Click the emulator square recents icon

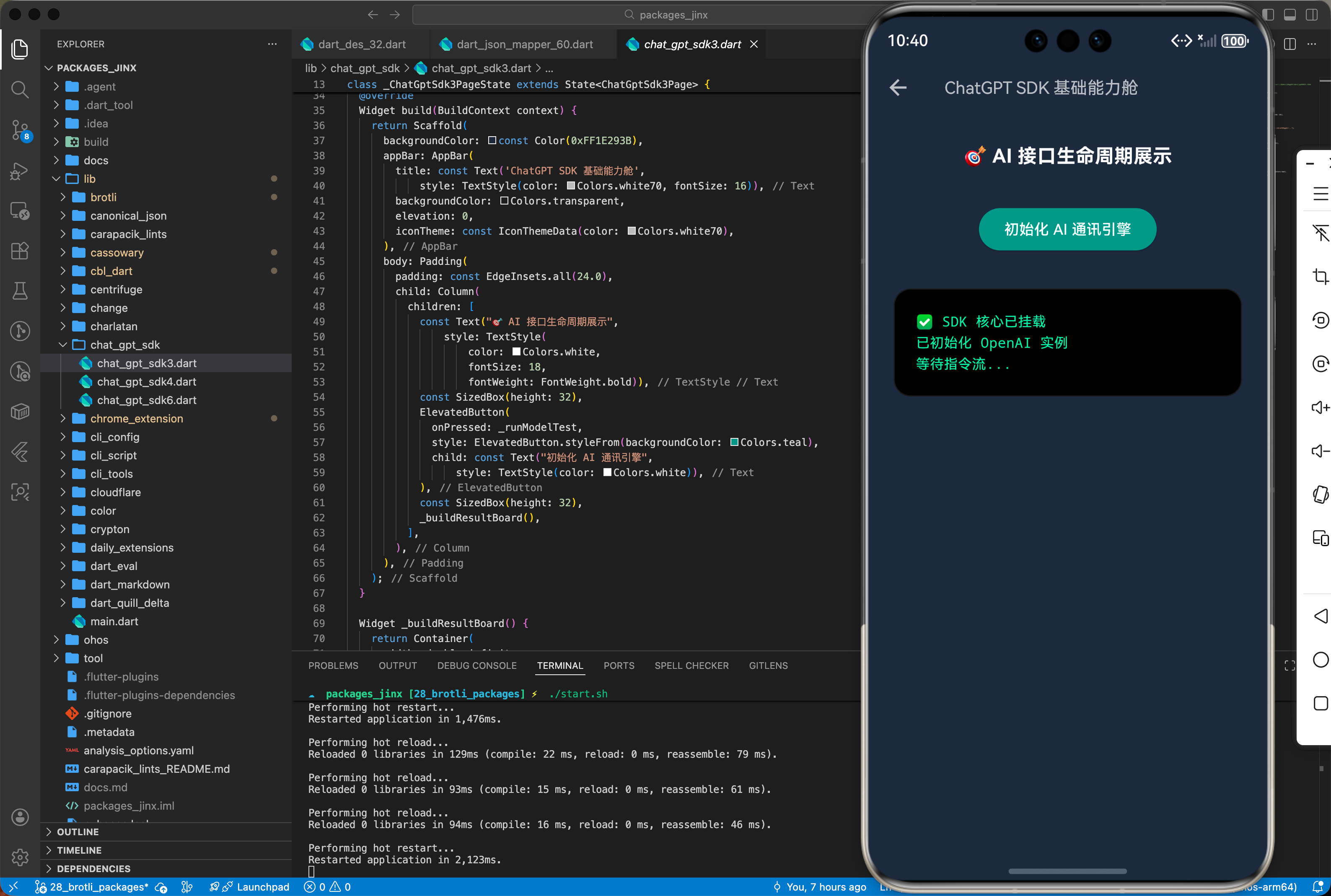click(x=1320, y=703)
